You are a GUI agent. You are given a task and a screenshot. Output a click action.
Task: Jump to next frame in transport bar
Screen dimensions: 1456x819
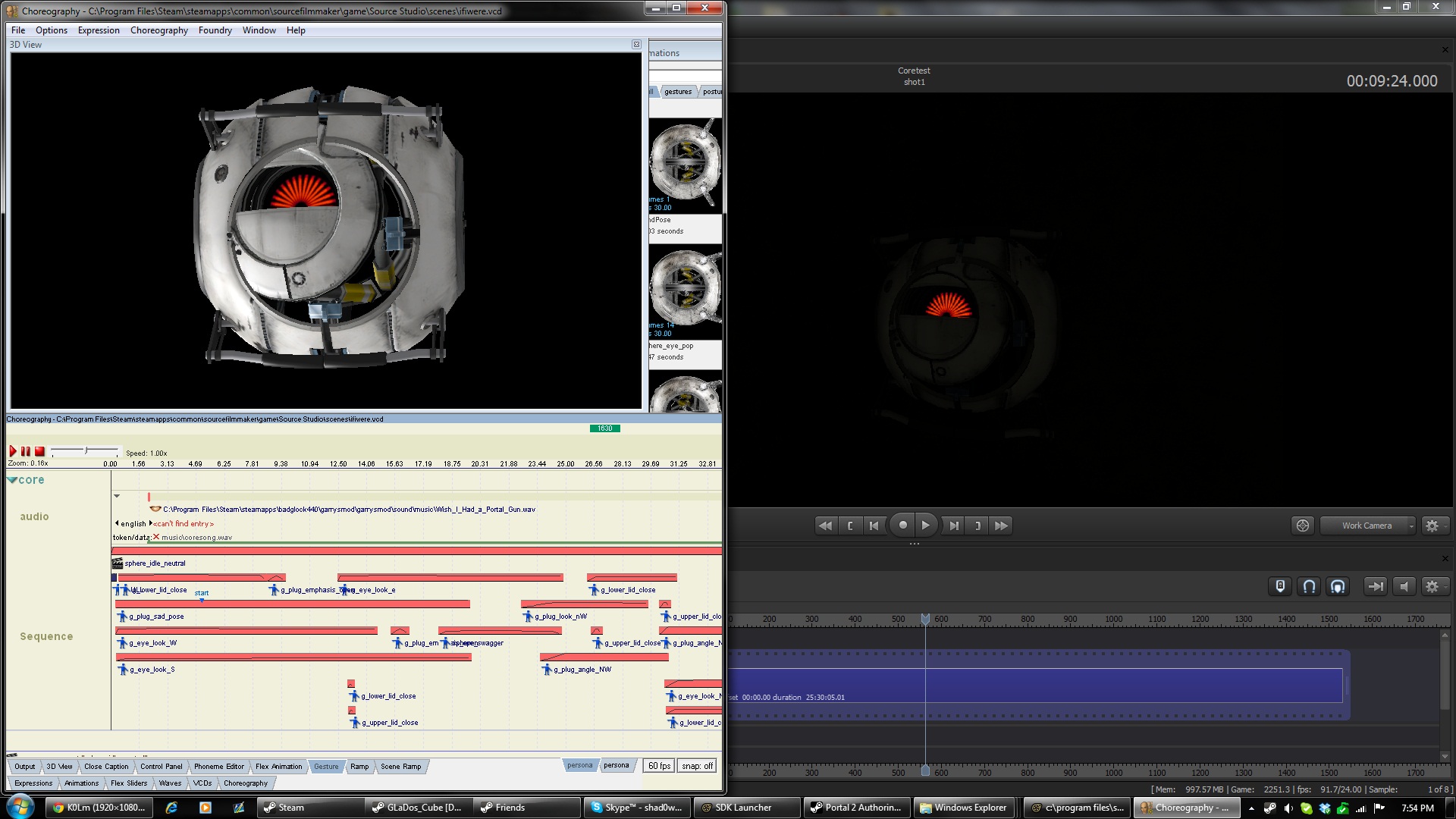pos(954,526)
